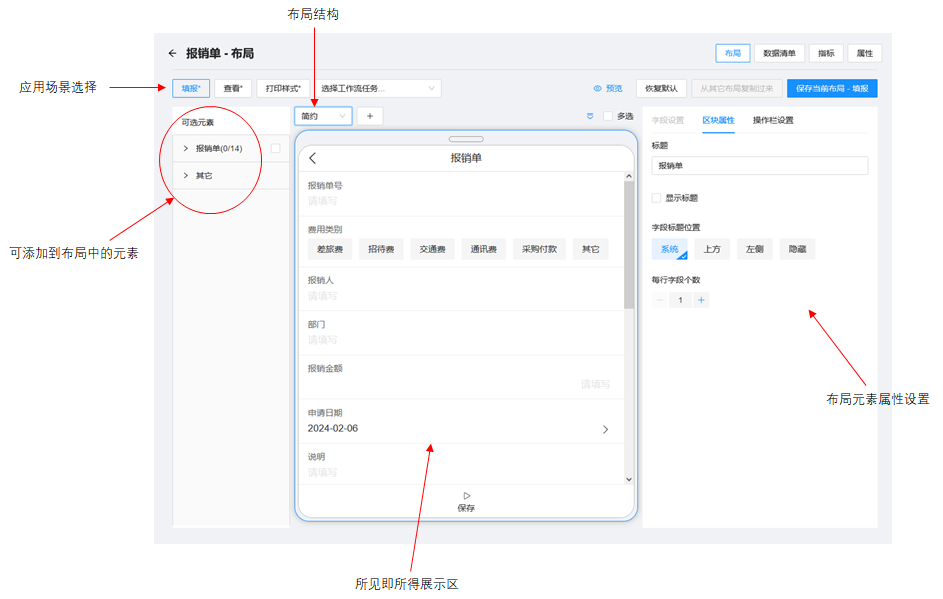Enable the 多选 checkbox
The width and height of the screenshot is (943, 599).
[x=608, y=116]
